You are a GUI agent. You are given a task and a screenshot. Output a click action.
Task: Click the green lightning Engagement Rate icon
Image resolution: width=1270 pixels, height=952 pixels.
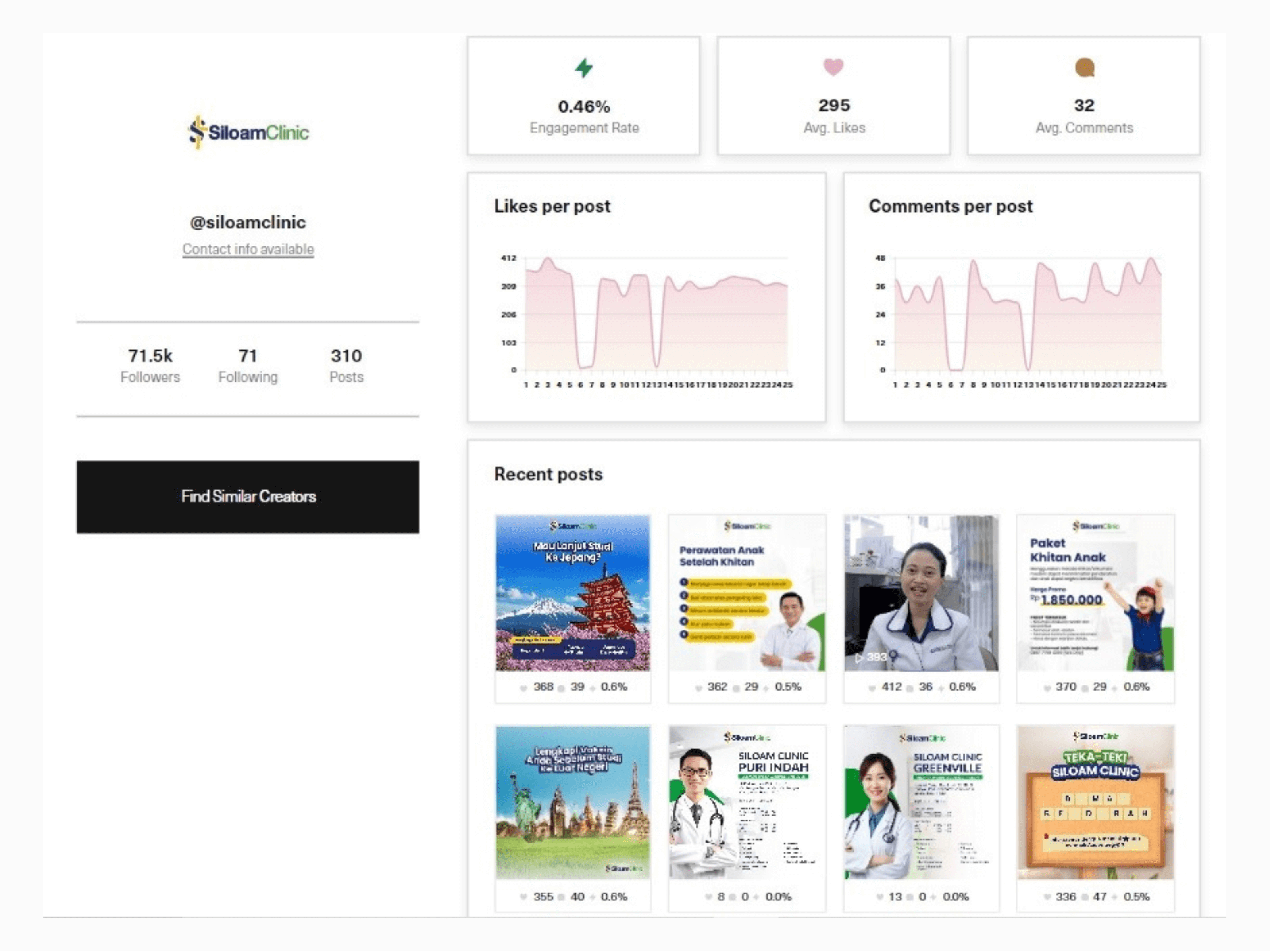[584, 68]
